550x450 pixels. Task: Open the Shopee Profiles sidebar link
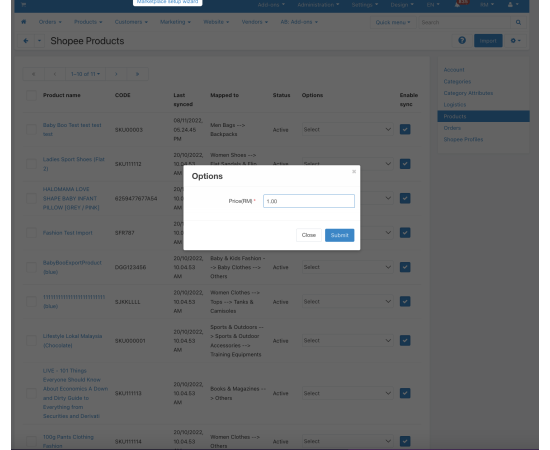[x=463, y=139]
